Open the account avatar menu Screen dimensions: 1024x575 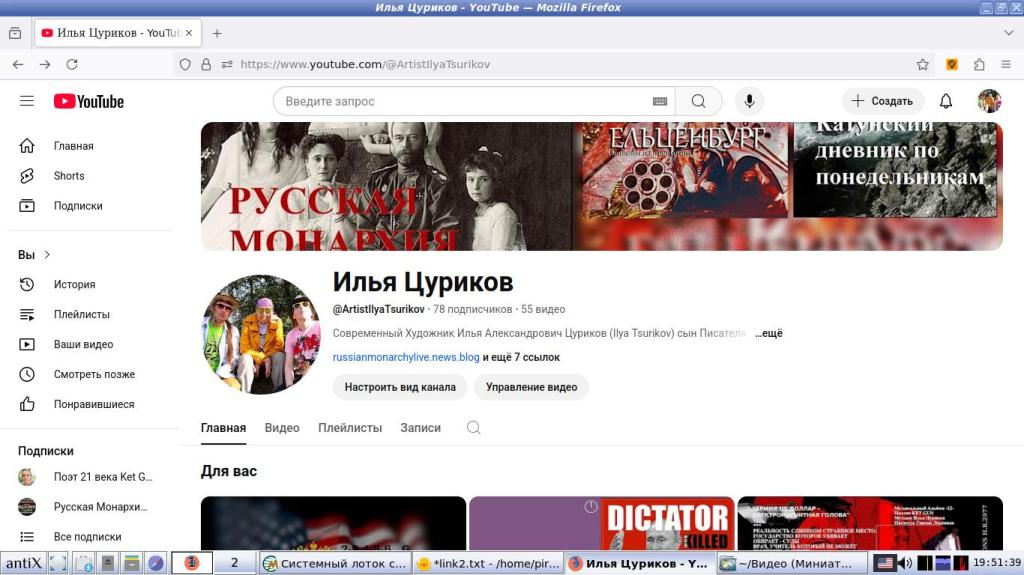pos(989,101)
